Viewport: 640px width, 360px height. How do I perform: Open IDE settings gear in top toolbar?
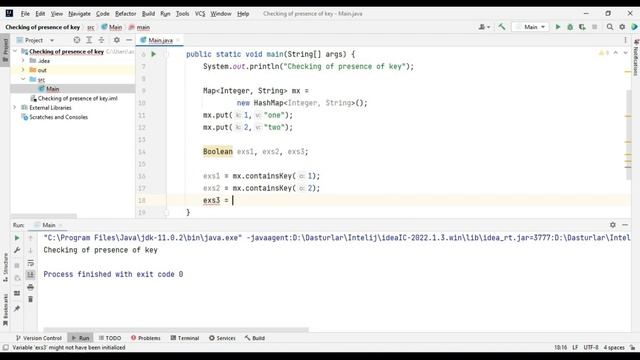pyautogui.click(x=622, y=27)
